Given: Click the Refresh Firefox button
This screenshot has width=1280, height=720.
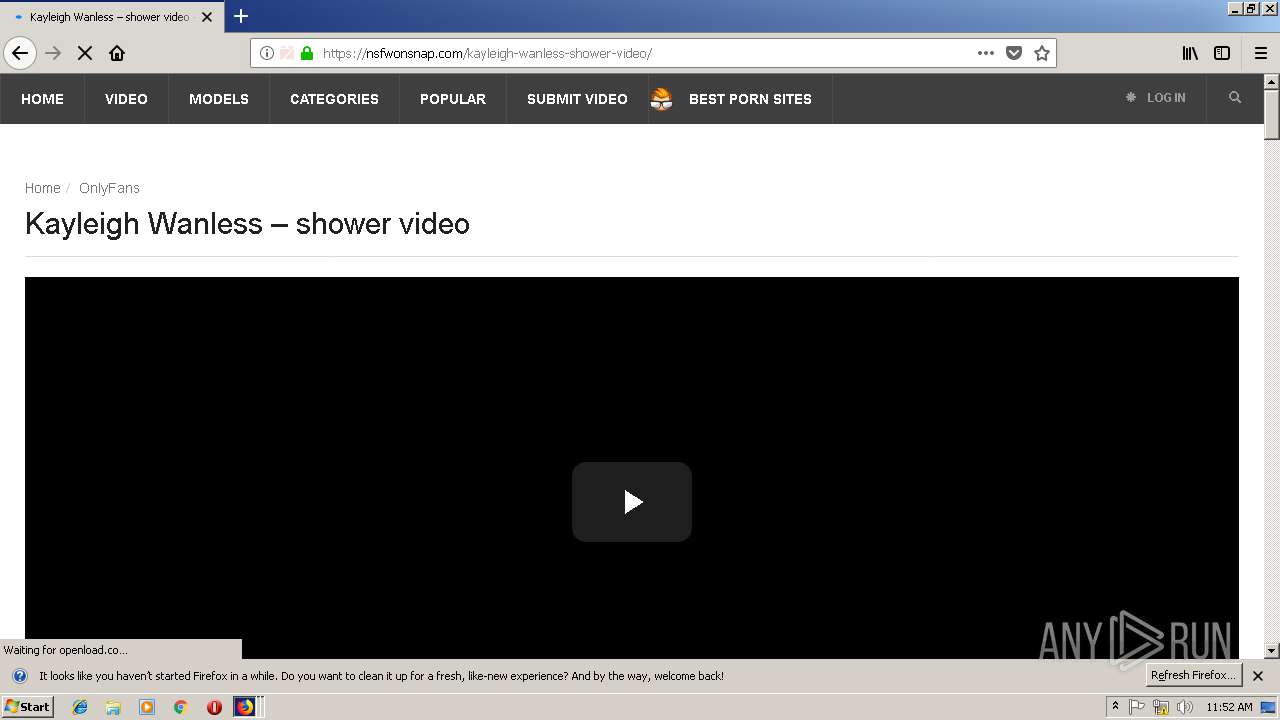Looking at the screenshot, I should (x=1193, y=675).
